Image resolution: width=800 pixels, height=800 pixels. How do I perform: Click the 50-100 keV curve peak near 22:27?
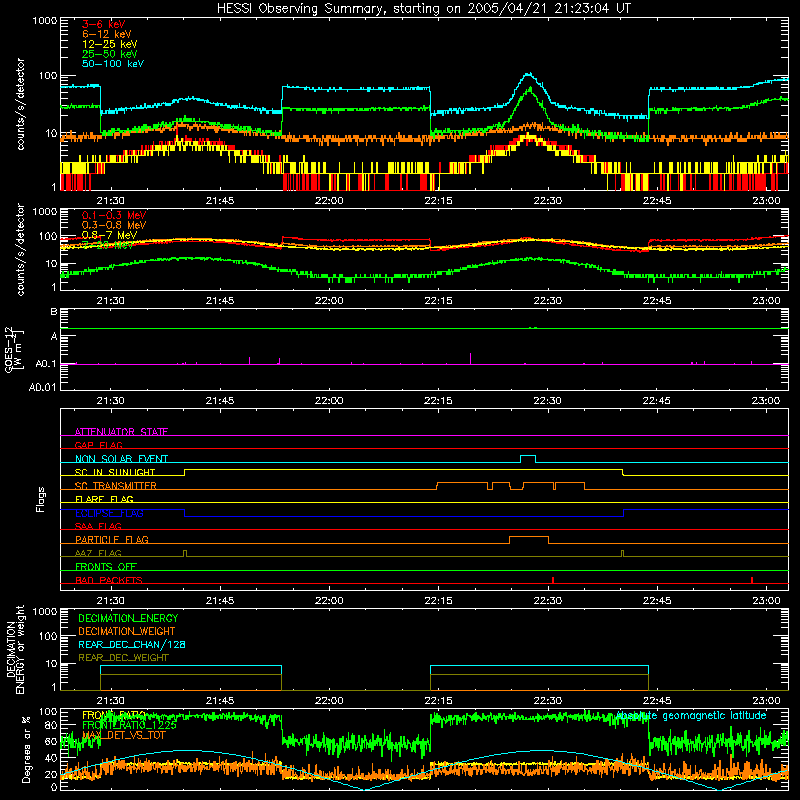[529, 74]
